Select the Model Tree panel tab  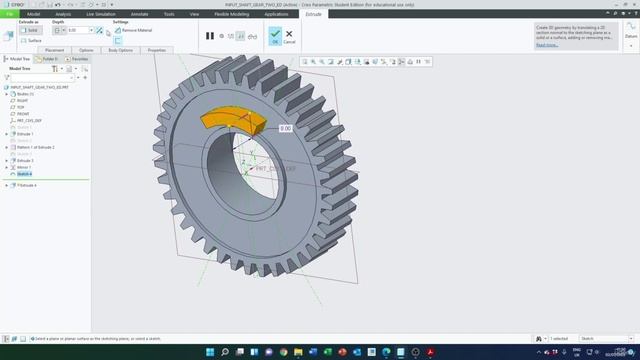coord(17,59)
